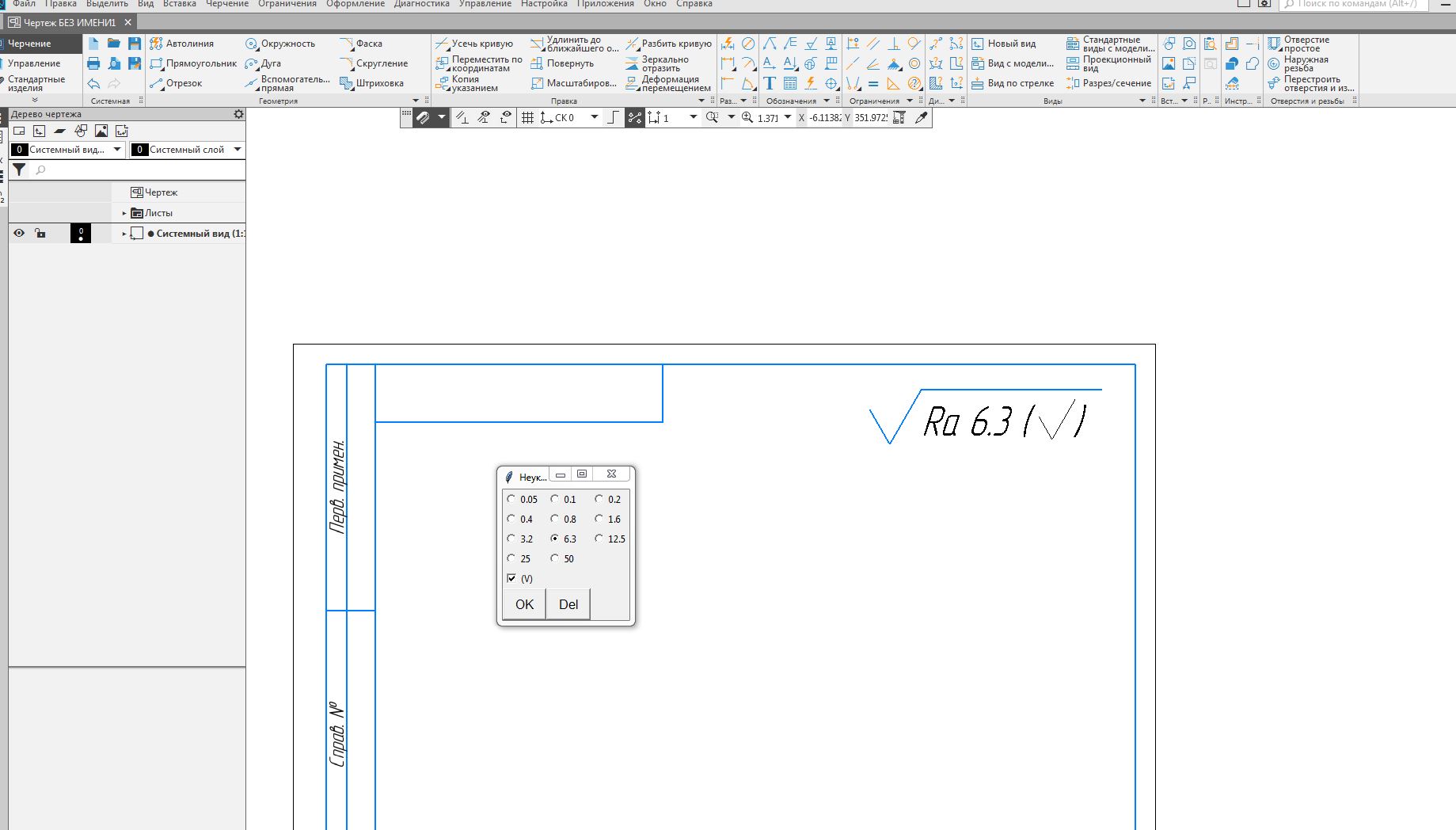Insert text with the large T icon
1456x830 pixels.
click(x=770, y=83)
